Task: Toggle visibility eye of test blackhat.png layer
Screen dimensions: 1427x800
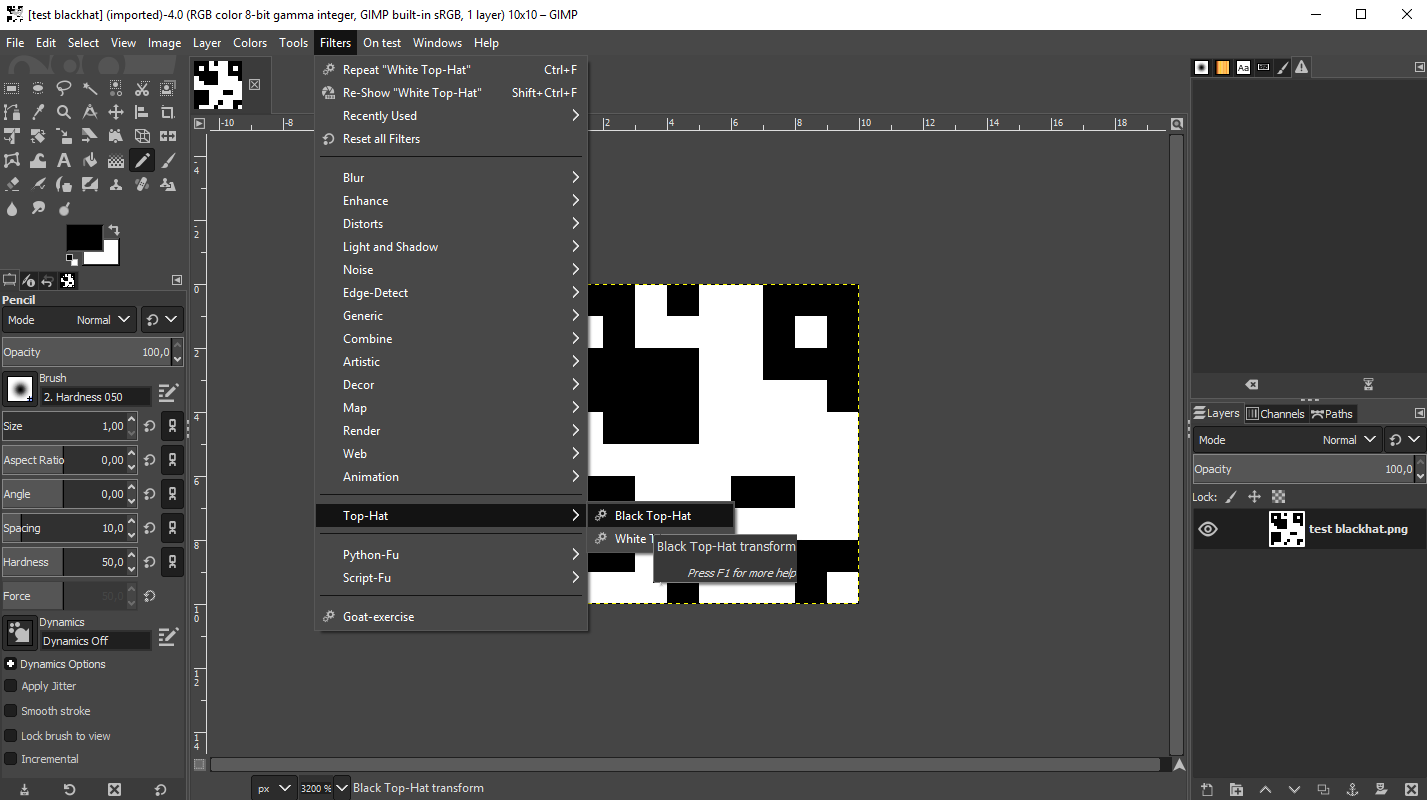Action: 1208,529
